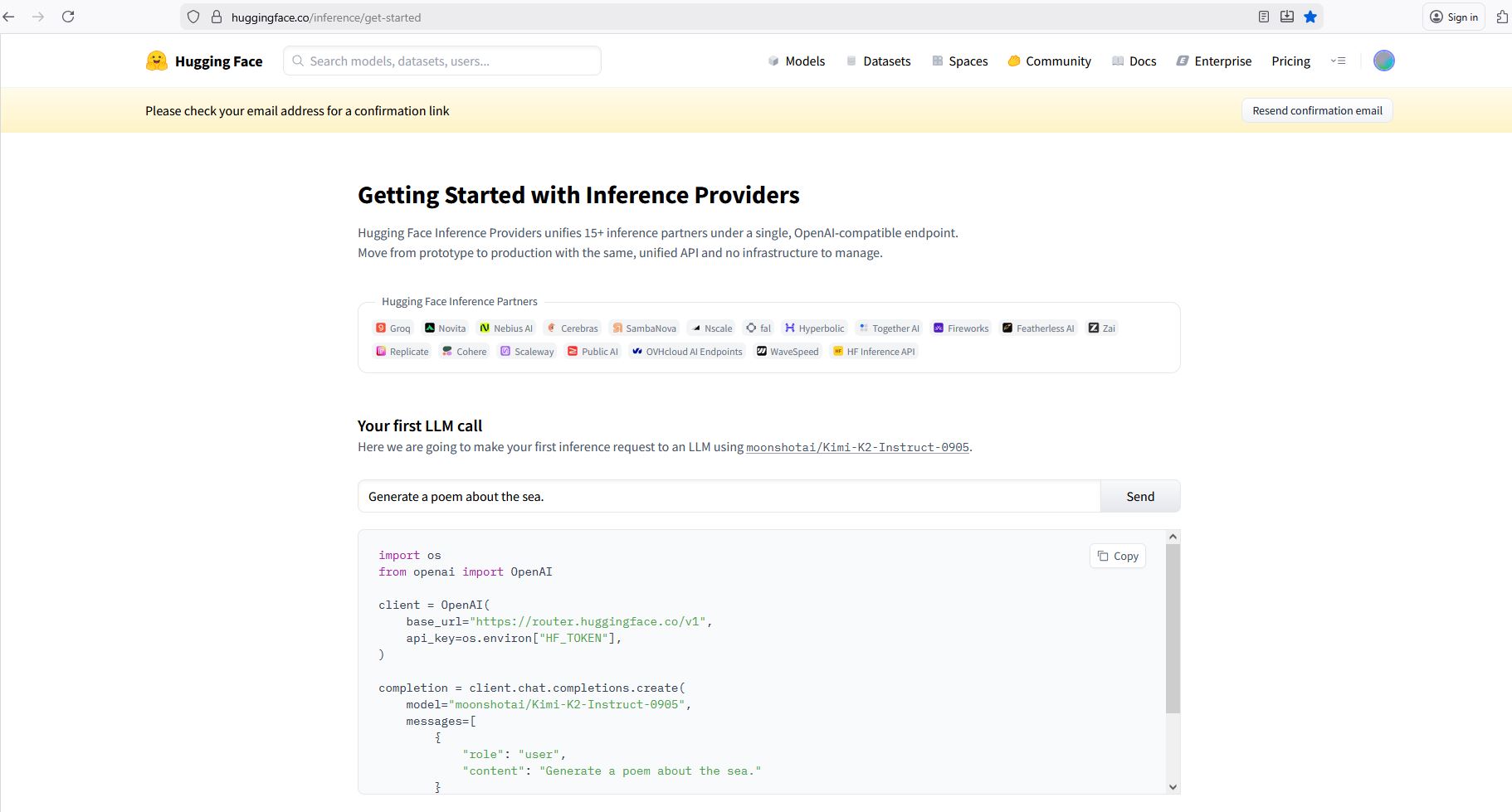Click Resend confirmation email button
Viewport: 1512px width, 812px height.
1317,110
